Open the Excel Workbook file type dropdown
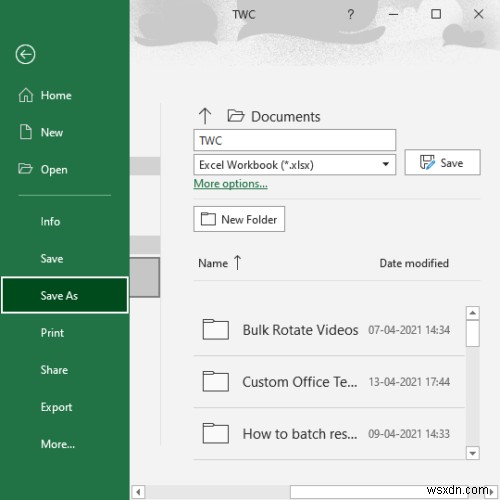Screen dimensions: 500x500 pyautogui.click(x=295, y=164)
